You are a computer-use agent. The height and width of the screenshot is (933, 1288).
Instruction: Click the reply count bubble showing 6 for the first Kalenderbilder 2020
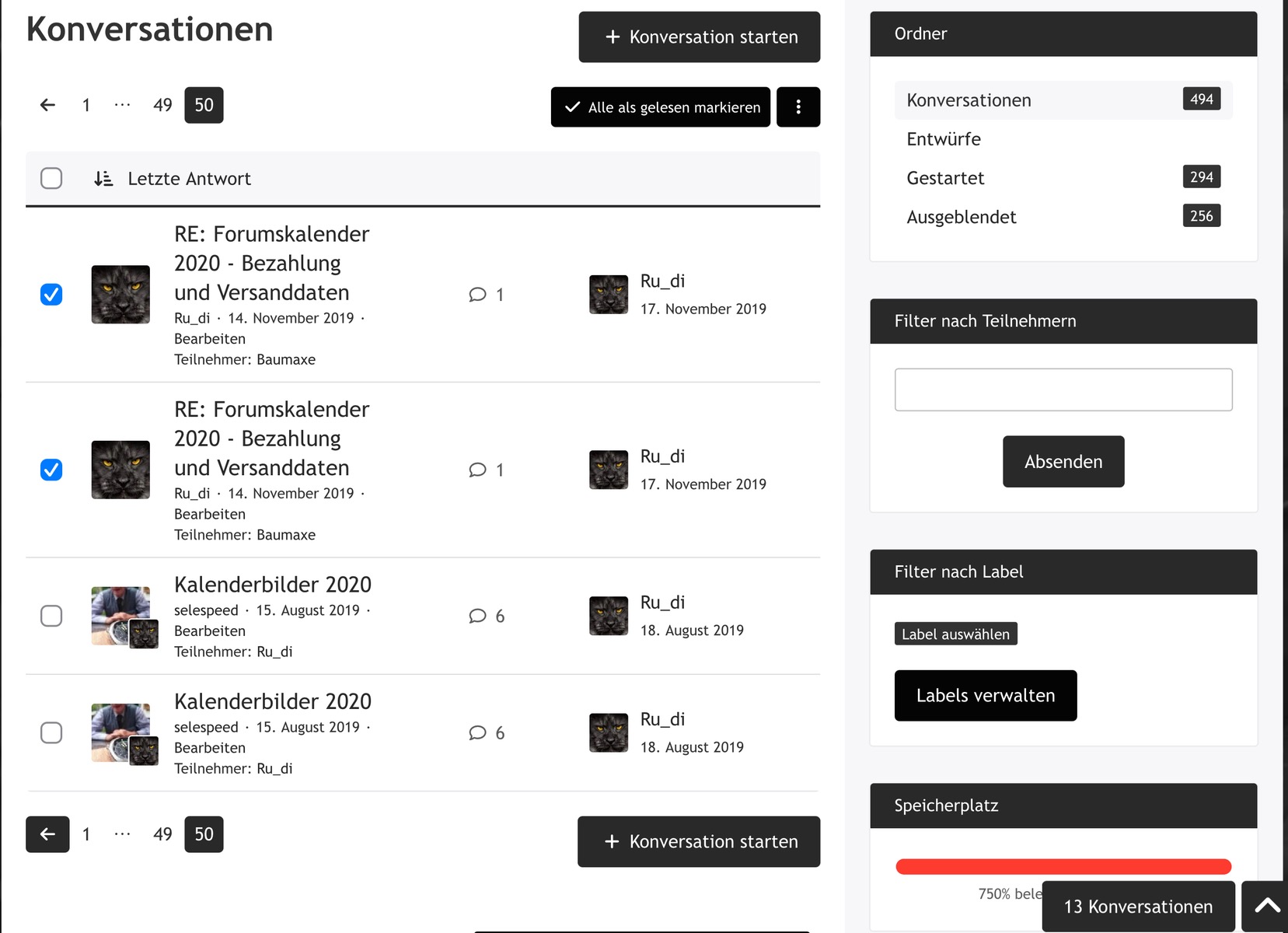[487, 617]
